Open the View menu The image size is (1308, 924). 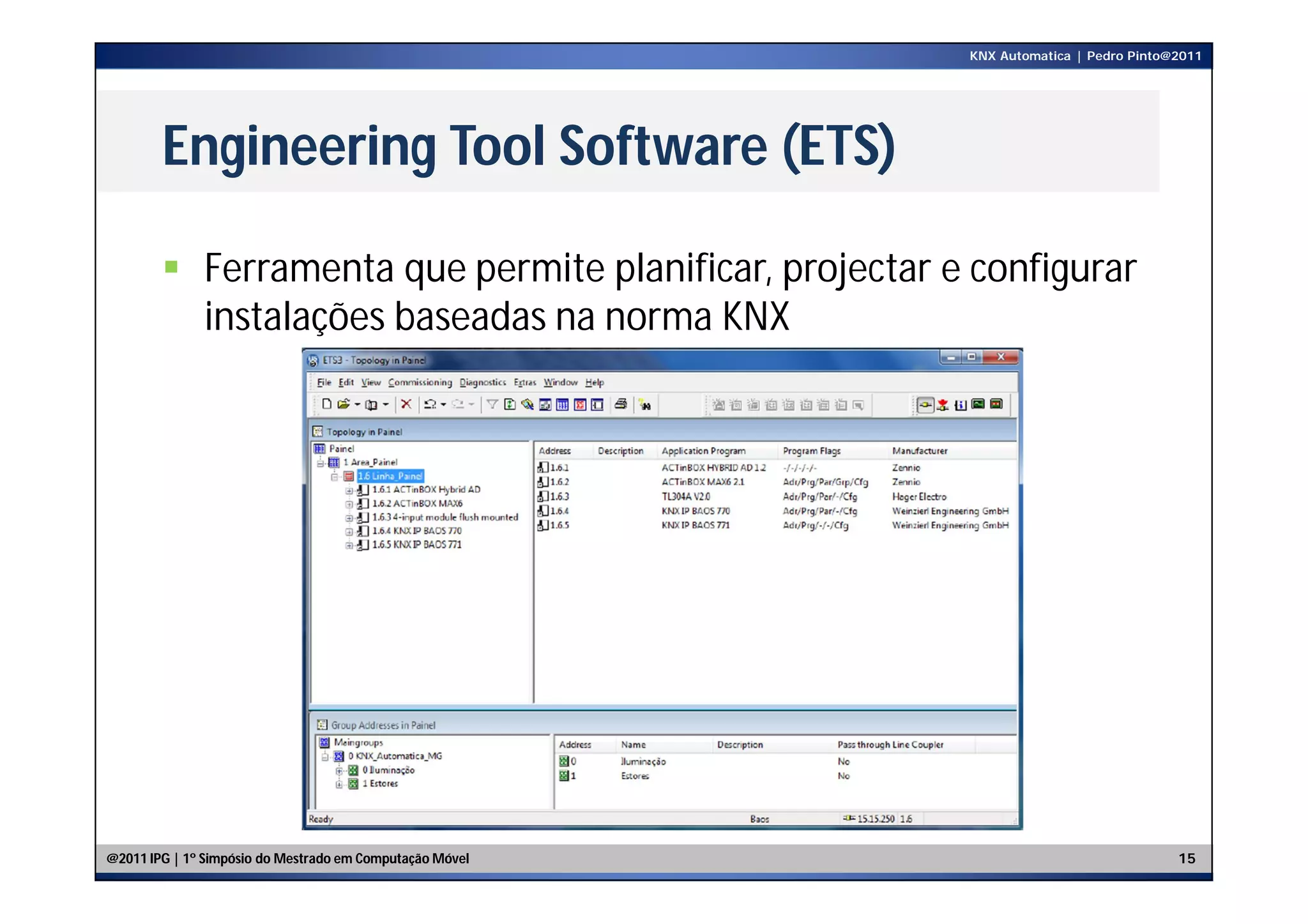[x=371, y=382]
